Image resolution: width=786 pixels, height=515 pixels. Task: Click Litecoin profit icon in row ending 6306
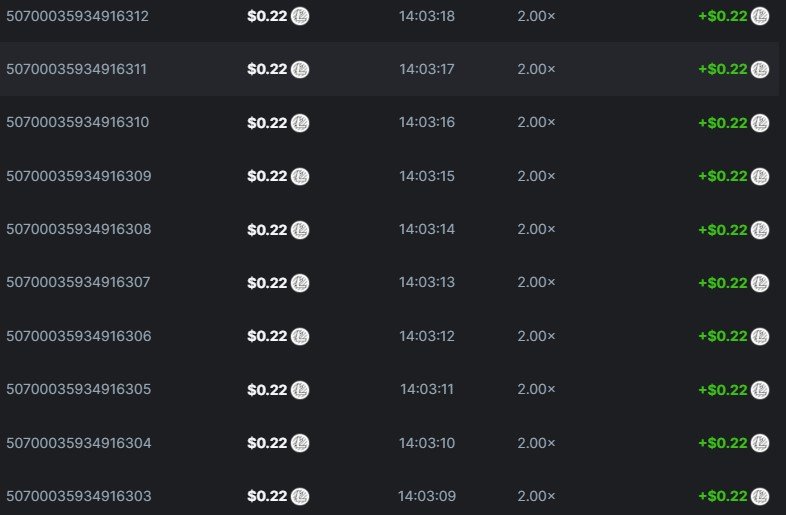[760, 336]
